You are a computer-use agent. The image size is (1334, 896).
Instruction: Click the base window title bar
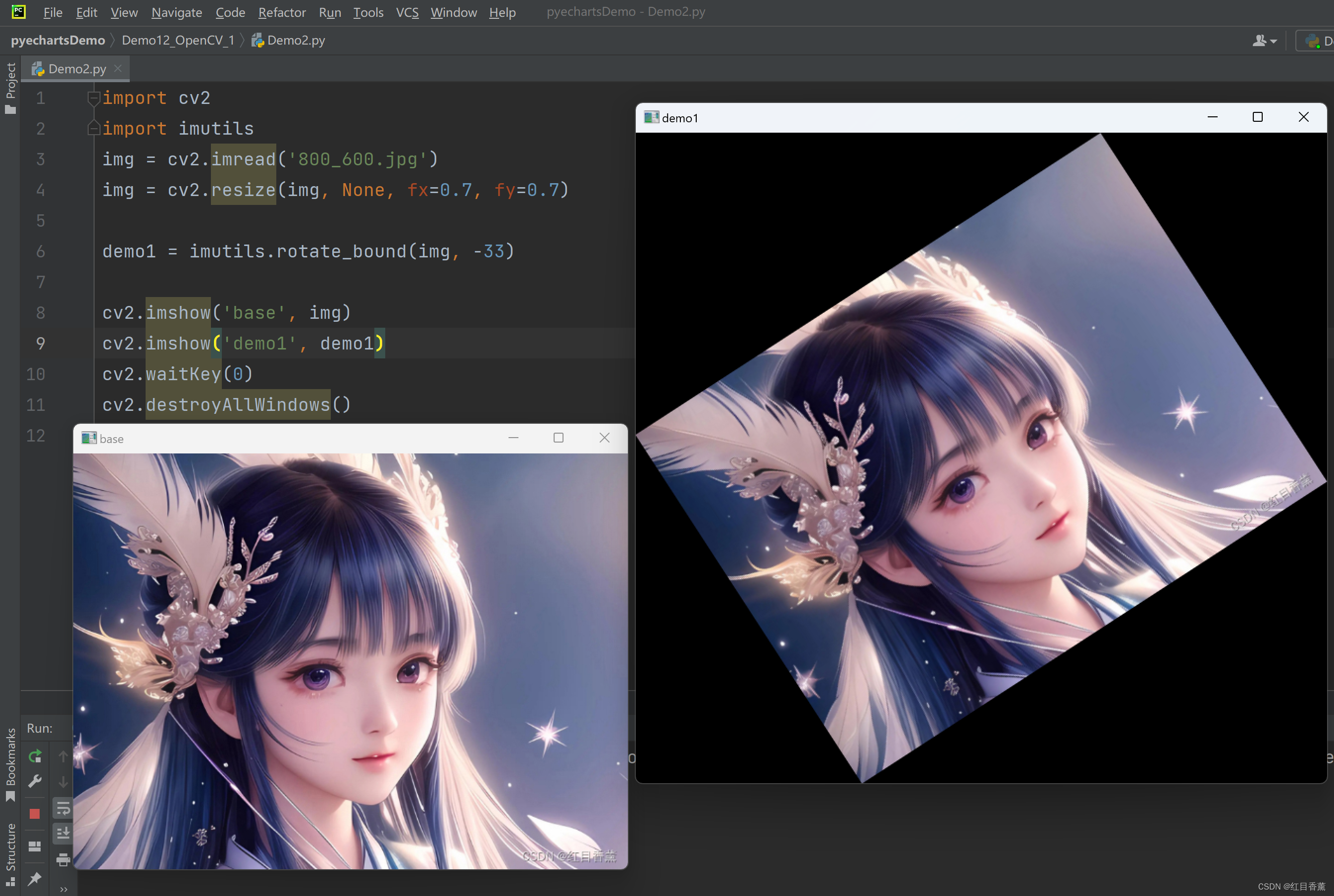point(351,438)
